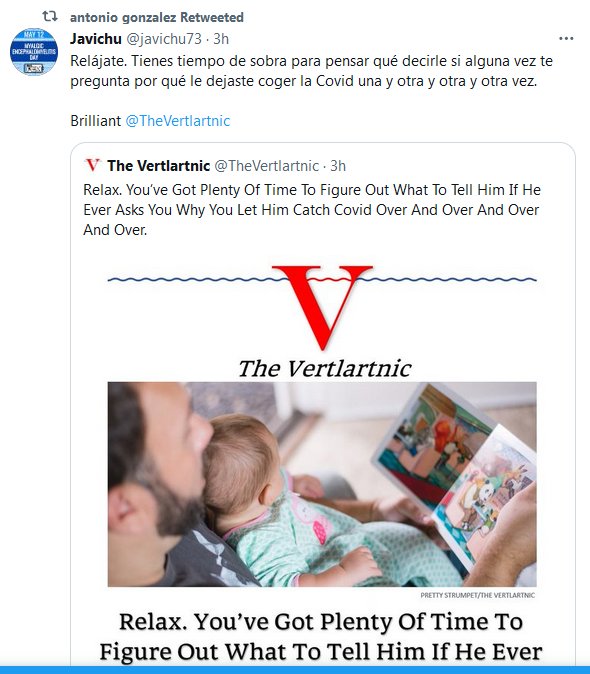The height and width of the screenshot is (674, 590).
Task: Open the @TheVertlartnic mention link
Action: coord(177,121)
